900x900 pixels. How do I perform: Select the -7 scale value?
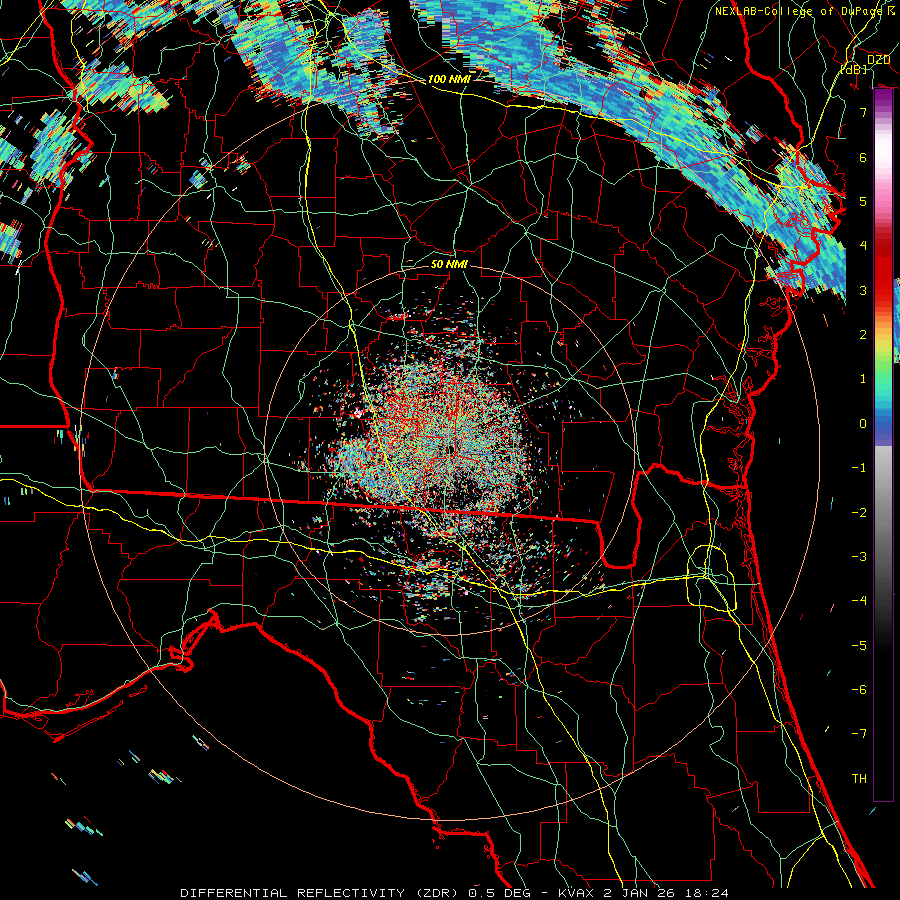[x=859, y=734]
